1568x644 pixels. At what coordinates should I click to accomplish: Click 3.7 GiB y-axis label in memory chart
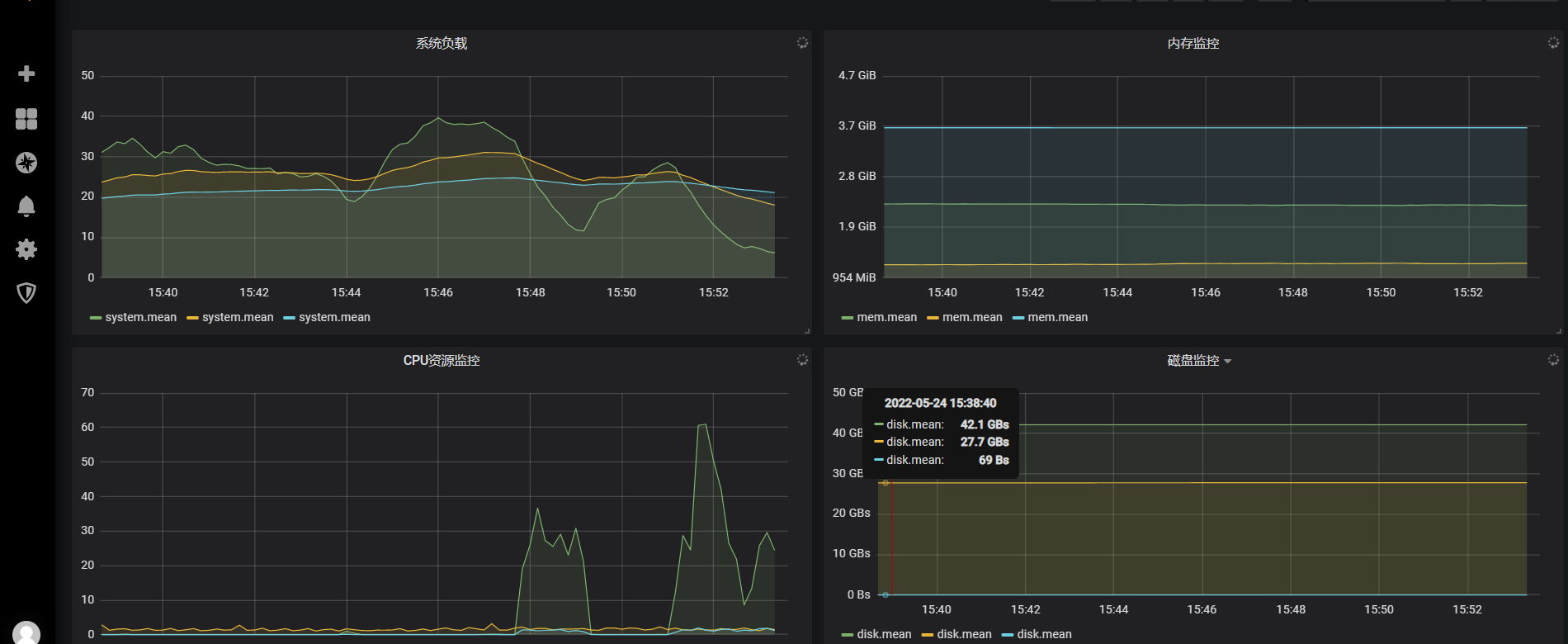click(857, 125)
